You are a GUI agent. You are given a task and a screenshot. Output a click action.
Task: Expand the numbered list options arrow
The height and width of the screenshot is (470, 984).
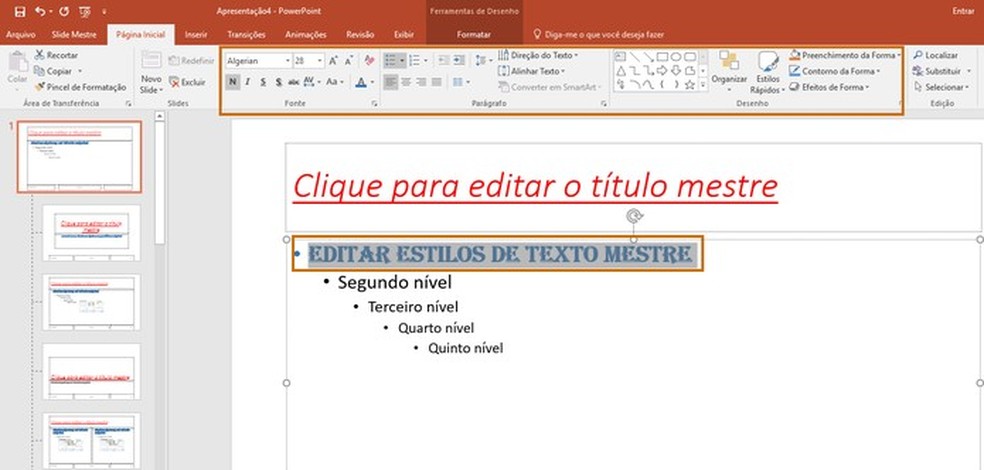425,61
